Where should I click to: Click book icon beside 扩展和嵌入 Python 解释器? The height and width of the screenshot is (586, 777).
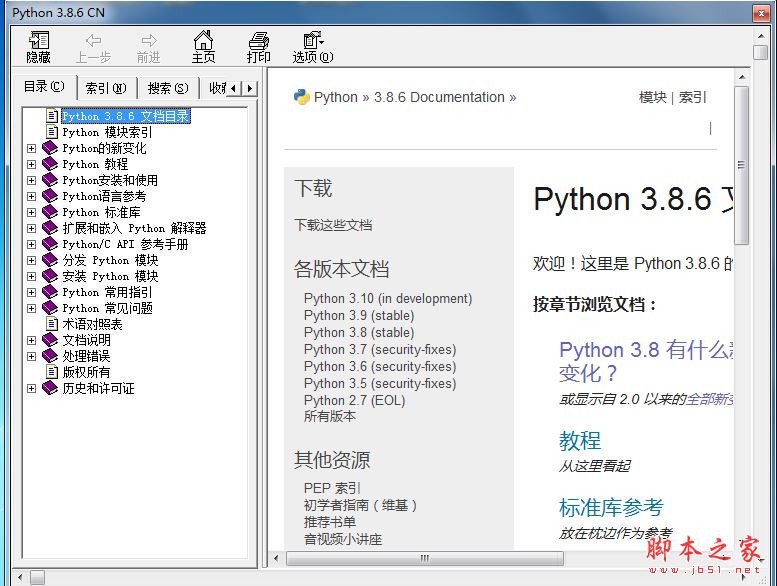point(50,228)
